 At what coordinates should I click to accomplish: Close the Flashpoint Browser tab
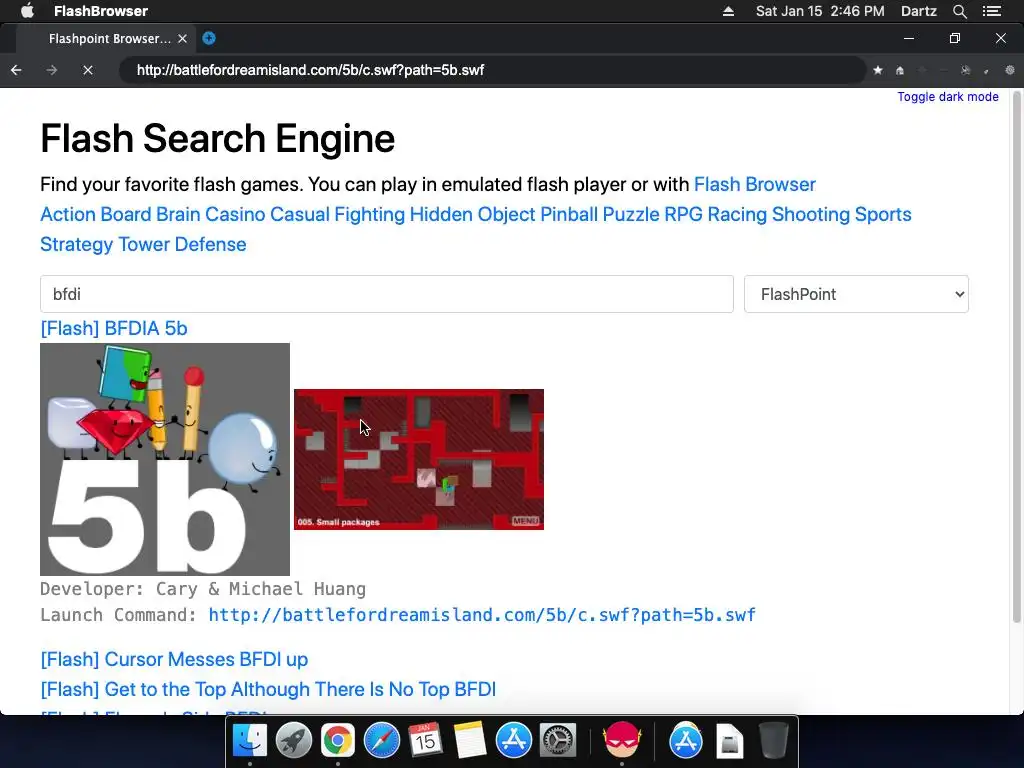182,39
